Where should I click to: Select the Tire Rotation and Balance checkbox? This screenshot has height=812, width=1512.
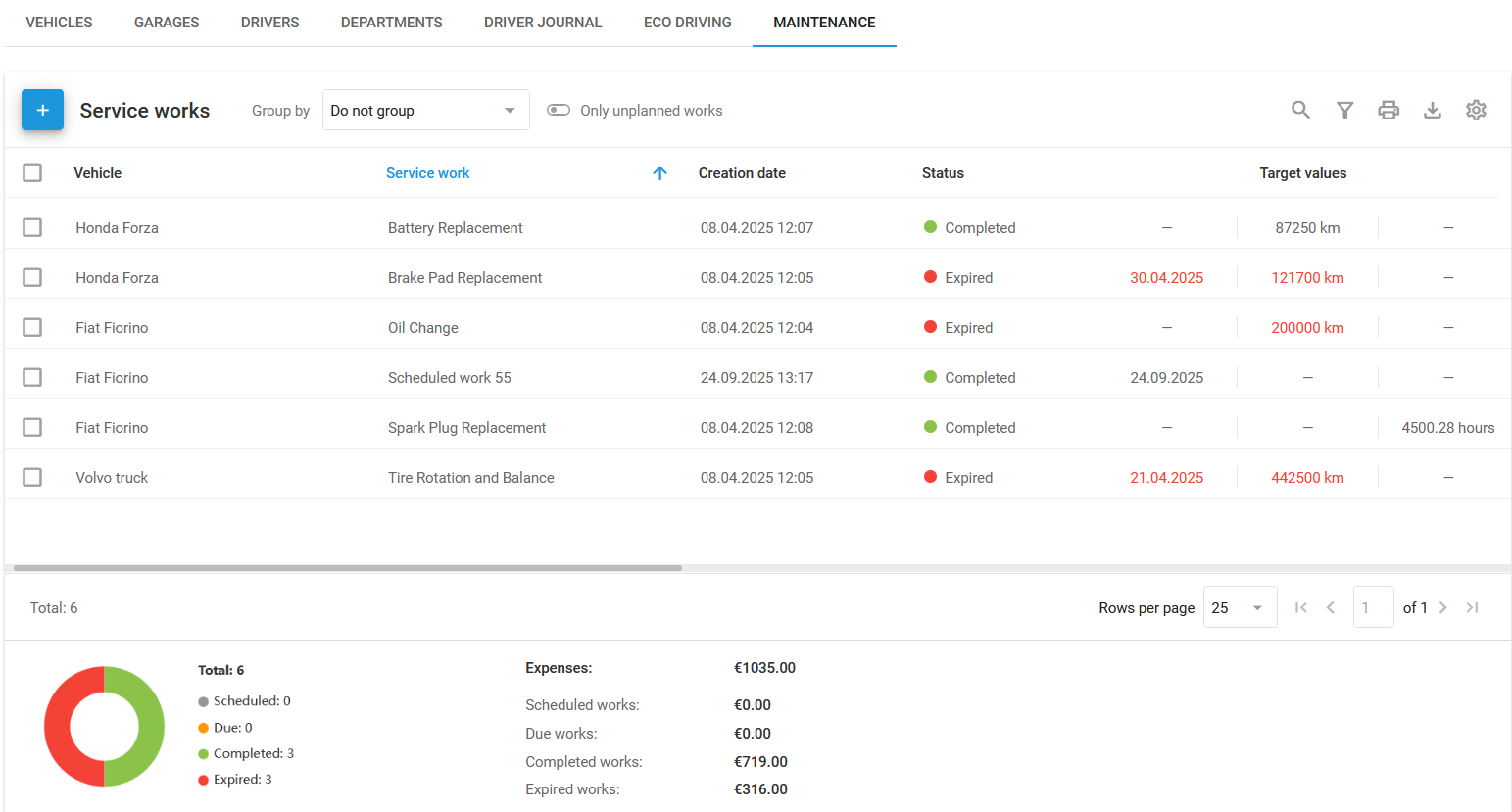(x=32, y=477)
